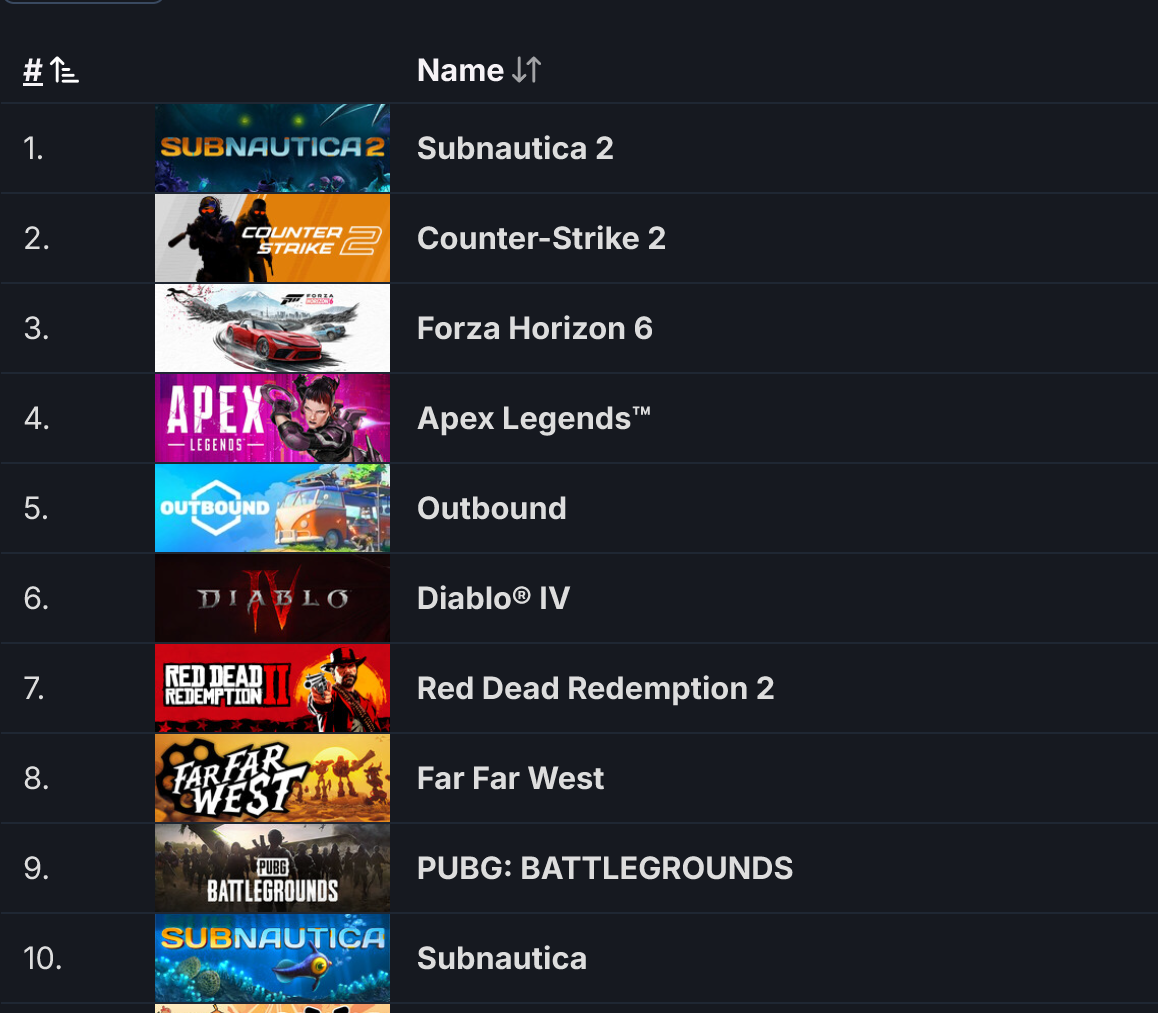Open the PUBG Battlegrounds banner image

coord(273,869)
